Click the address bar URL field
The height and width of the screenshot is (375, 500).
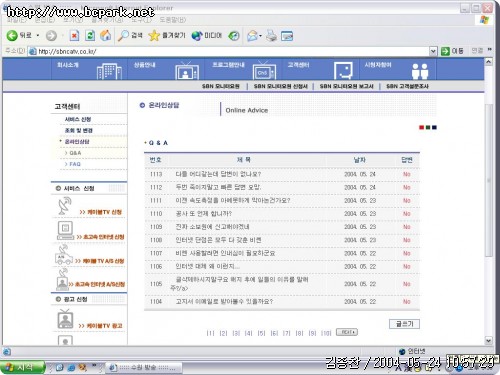[229, 51]
